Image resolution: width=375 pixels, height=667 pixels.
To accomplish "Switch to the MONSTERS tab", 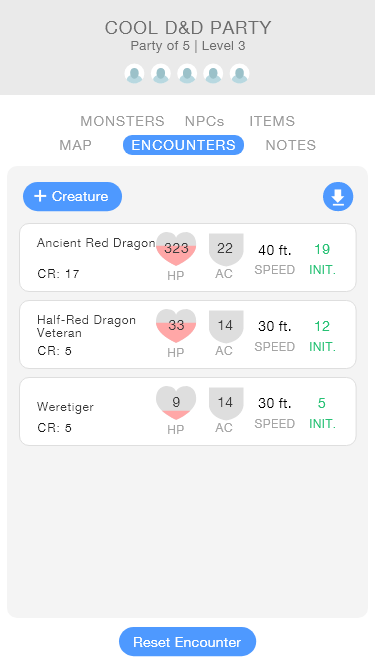I will pos(122,121).
